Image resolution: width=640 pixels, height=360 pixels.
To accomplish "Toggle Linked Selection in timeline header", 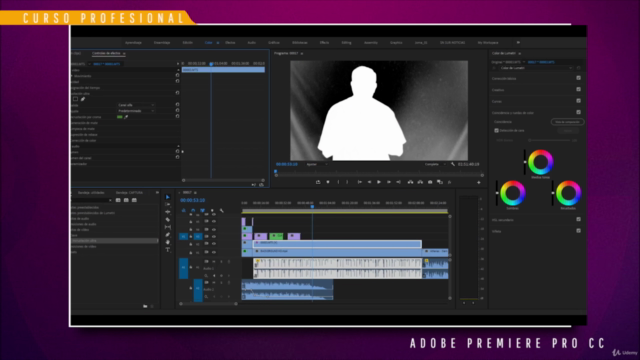I will pos(202,210).
